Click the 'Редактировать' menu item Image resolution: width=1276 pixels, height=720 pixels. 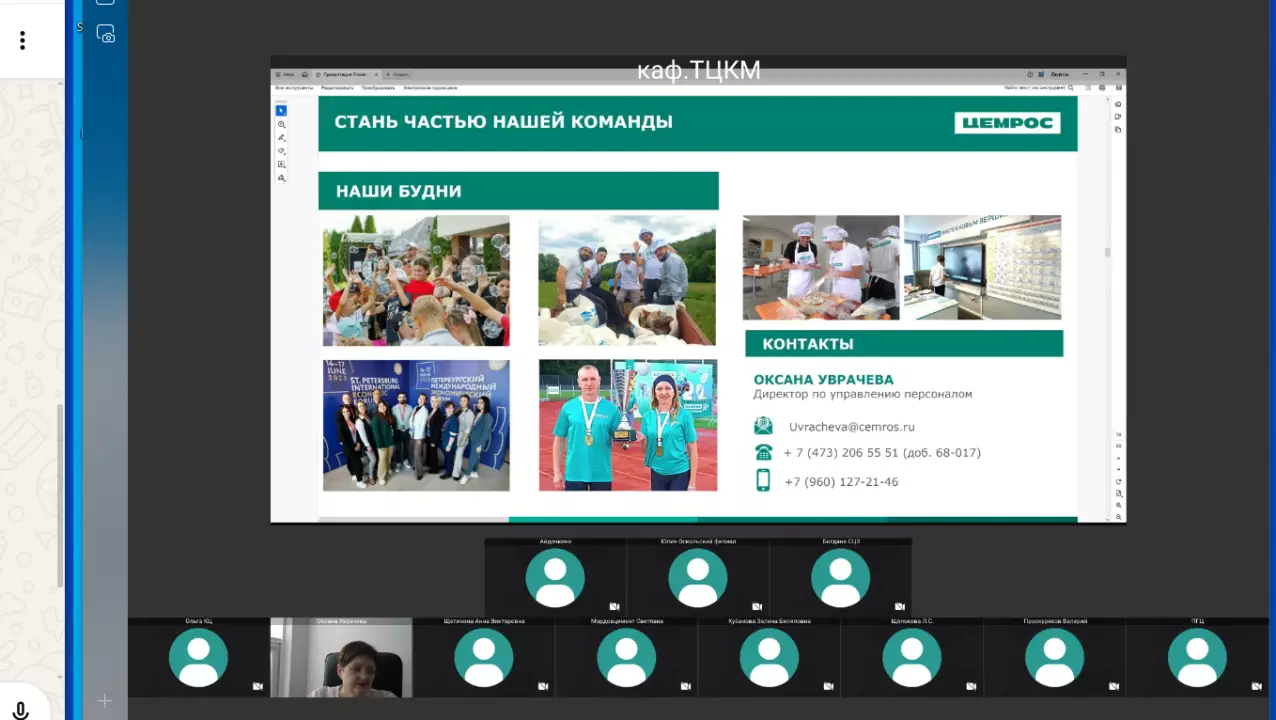tap(337, 88)
